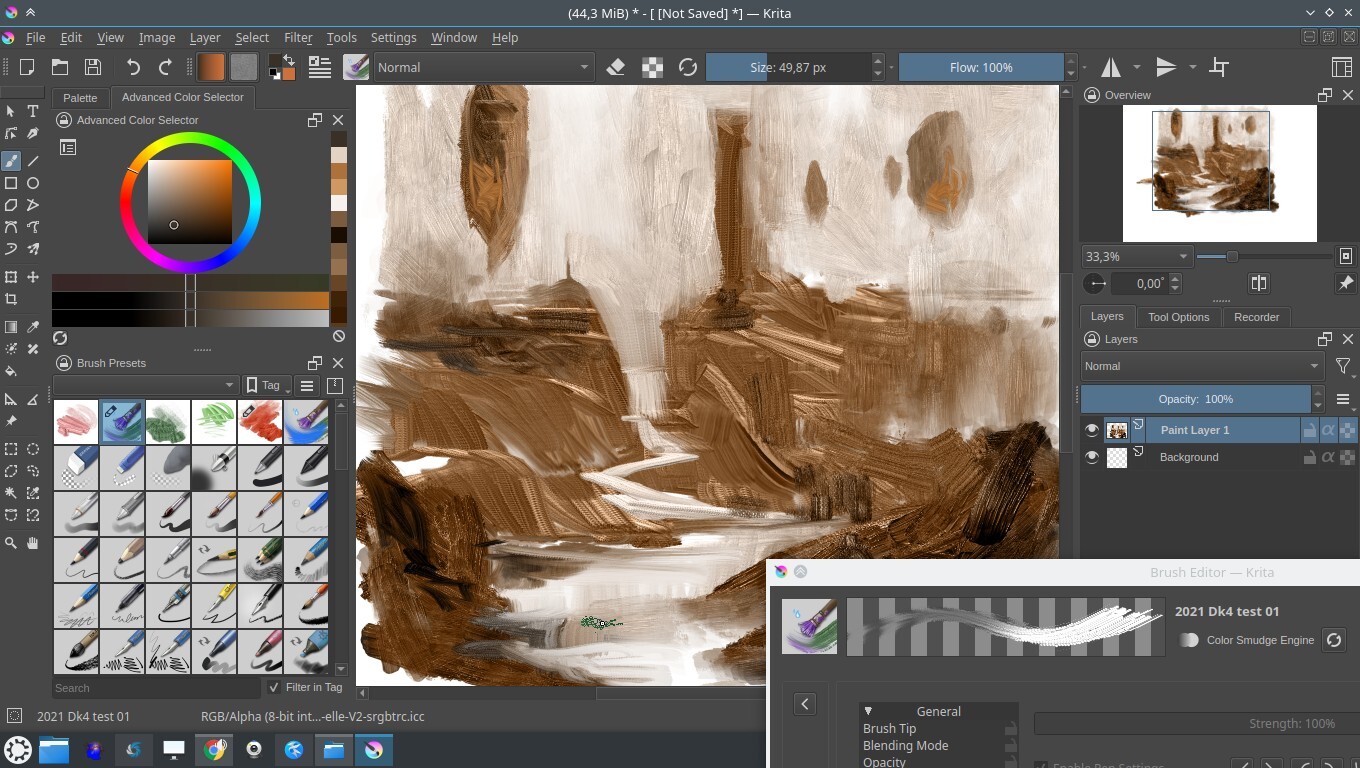Image resolution: width=1360 pixels, height=768 pixels.
Task: Open the layer blending mode dropdown
Action: (x=1202, y=366)
